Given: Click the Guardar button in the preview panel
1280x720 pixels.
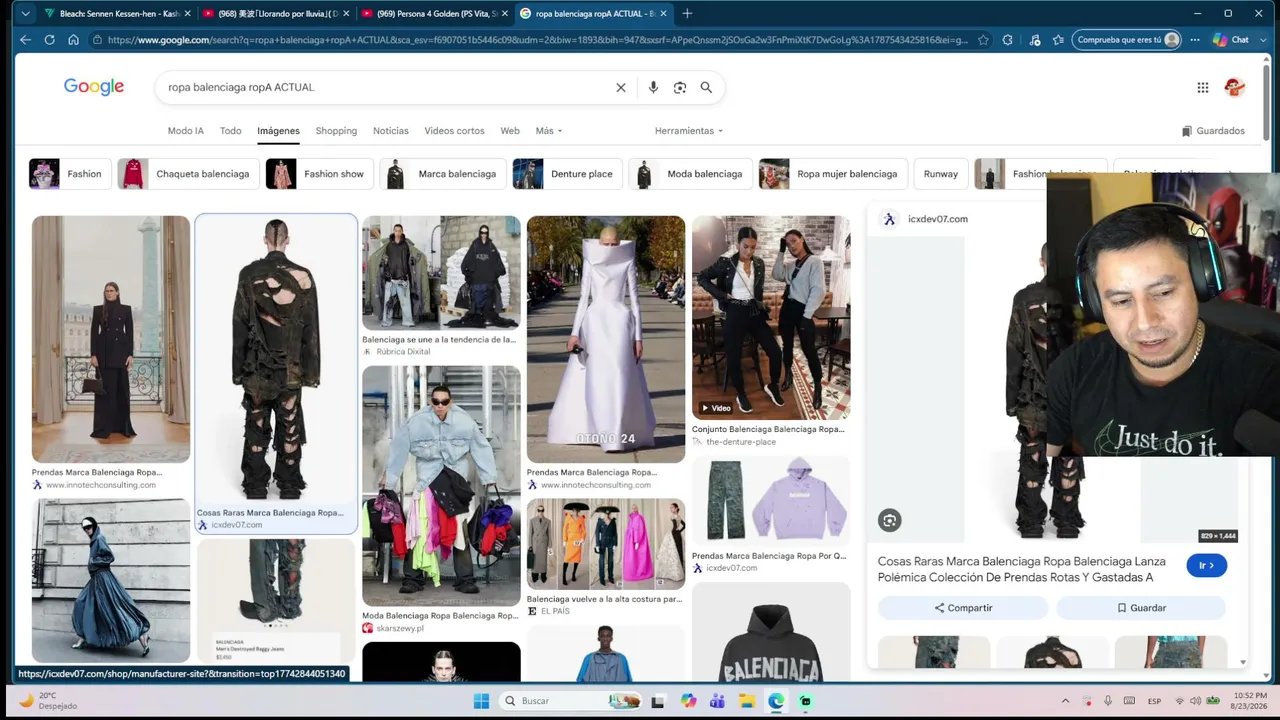Looking at the screenshot, I should pos(1141,608).
